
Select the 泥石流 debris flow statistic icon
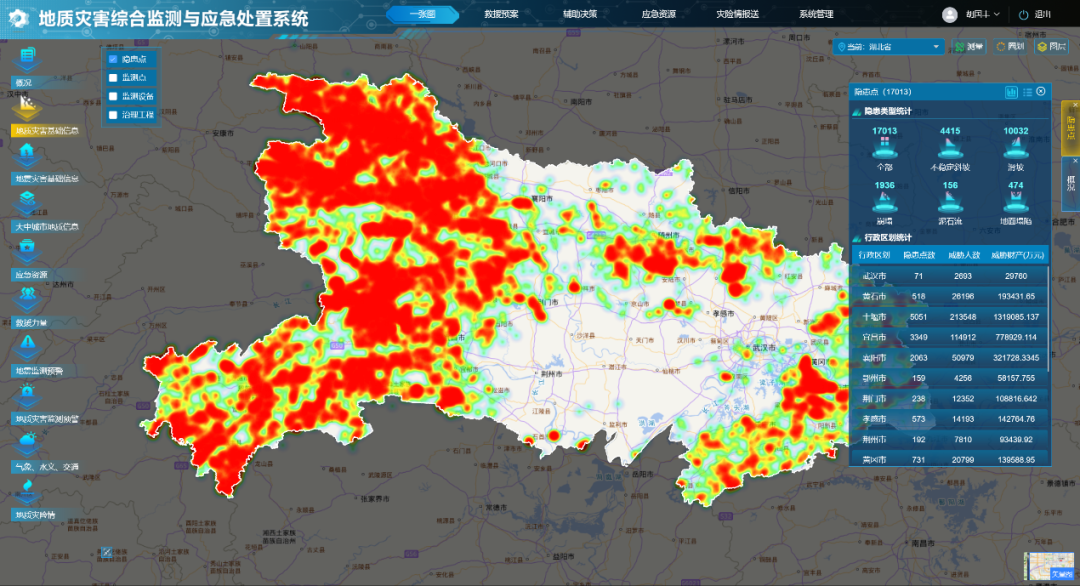click(950, 203)
